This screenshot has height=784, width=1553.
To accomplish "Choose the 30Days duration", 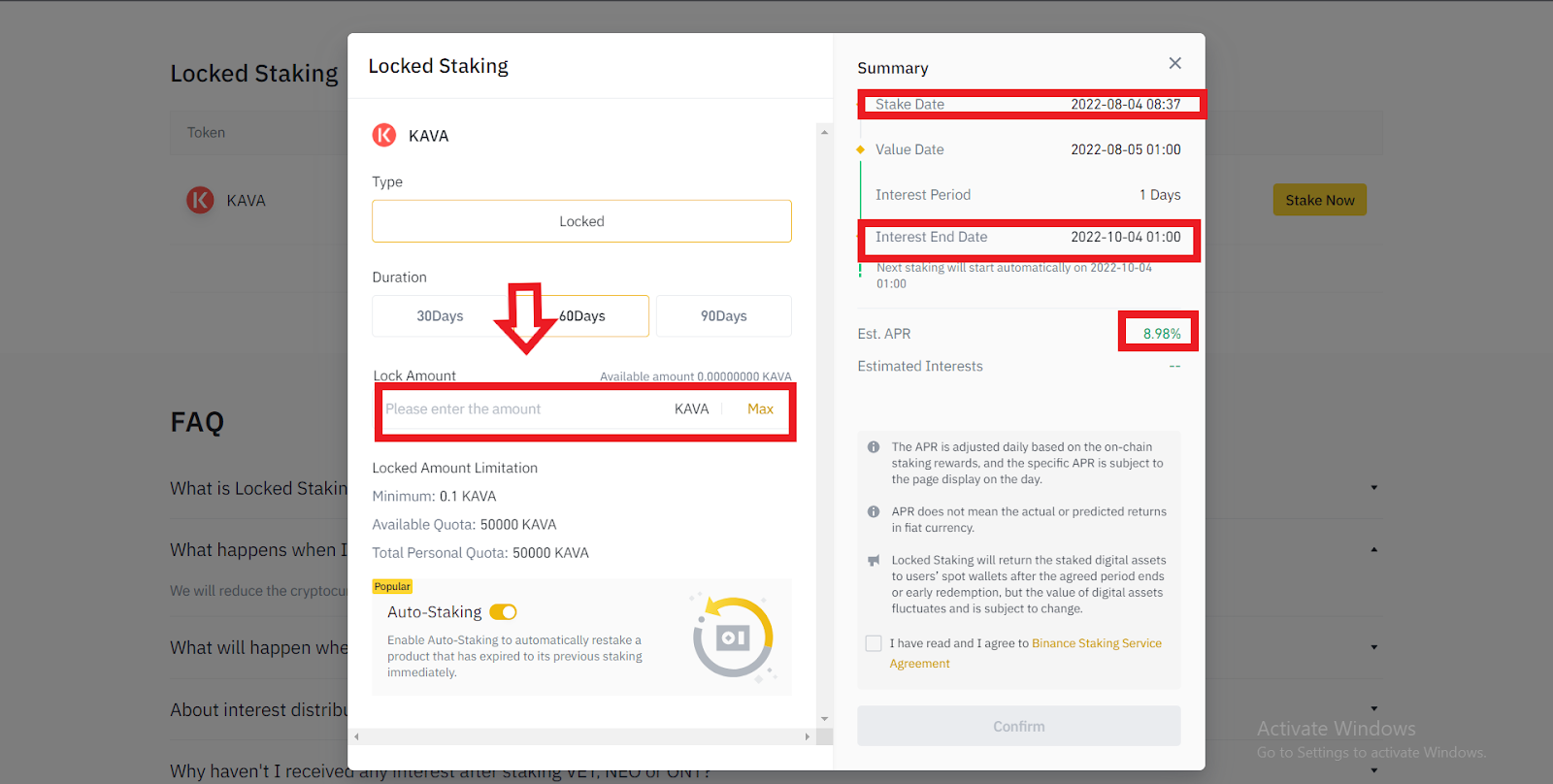I will click(x=440, y=316).
